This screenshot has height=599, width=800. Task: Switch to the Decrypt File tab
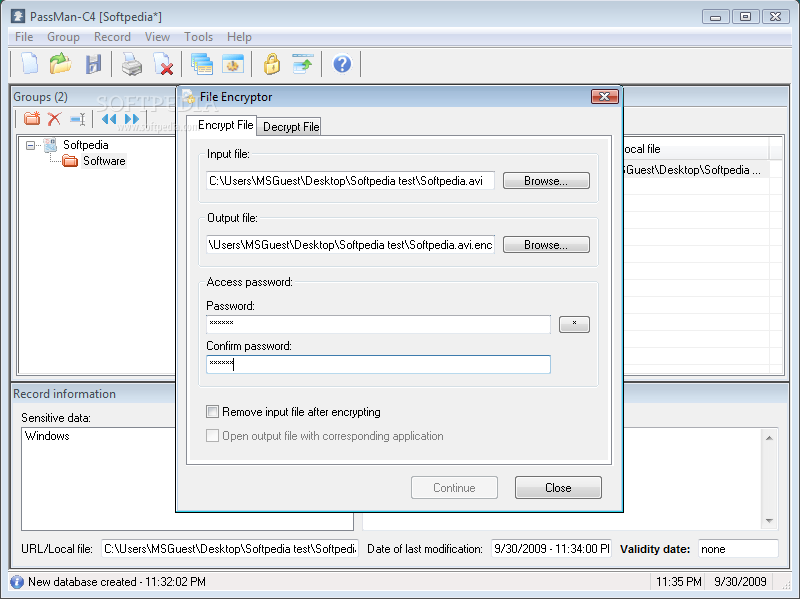291,127
